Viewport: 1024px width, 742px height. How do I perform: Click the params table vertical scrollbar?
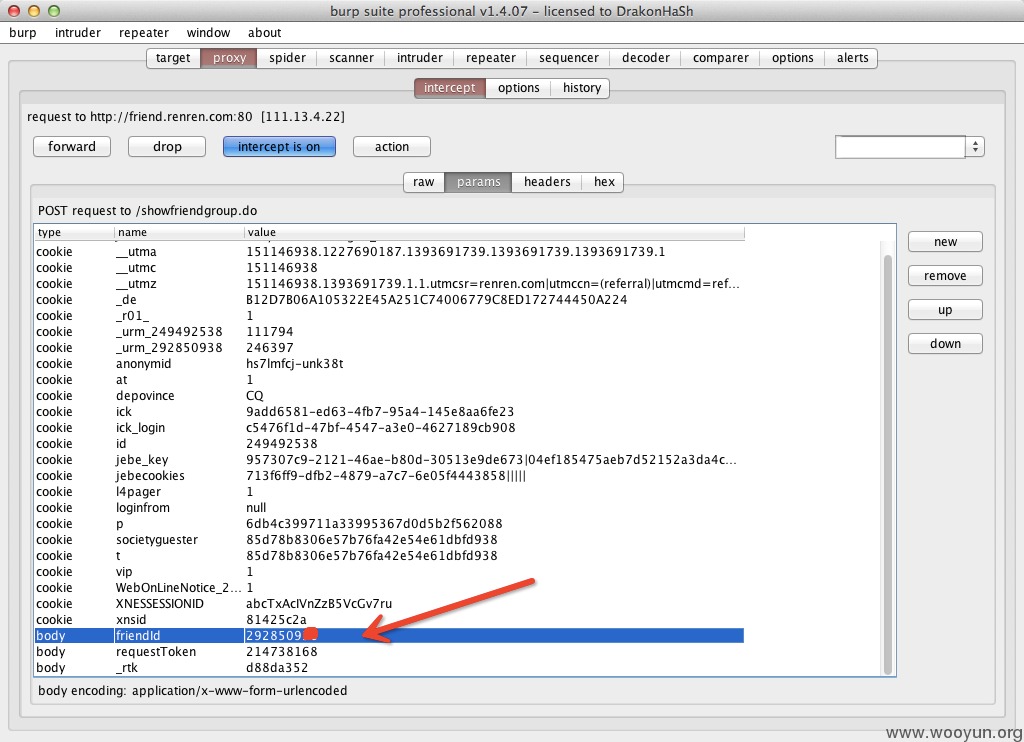pos(888,465)
